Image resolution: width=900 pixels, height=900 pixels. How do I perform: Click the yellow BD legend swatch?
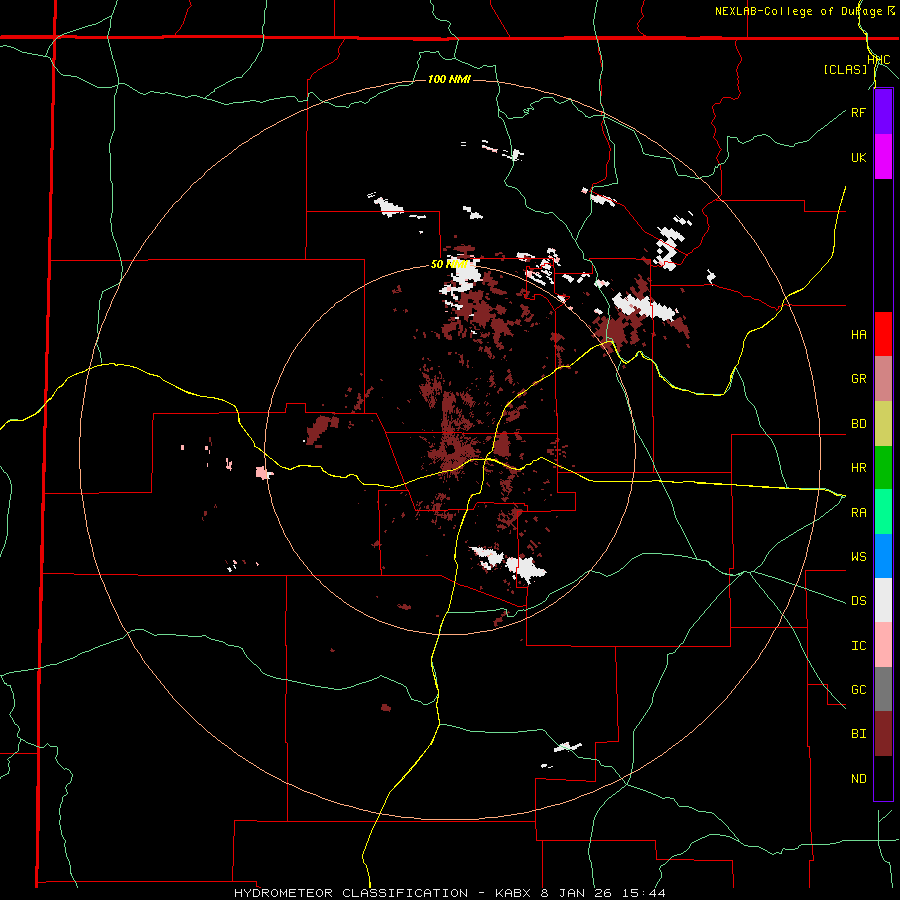883,424
